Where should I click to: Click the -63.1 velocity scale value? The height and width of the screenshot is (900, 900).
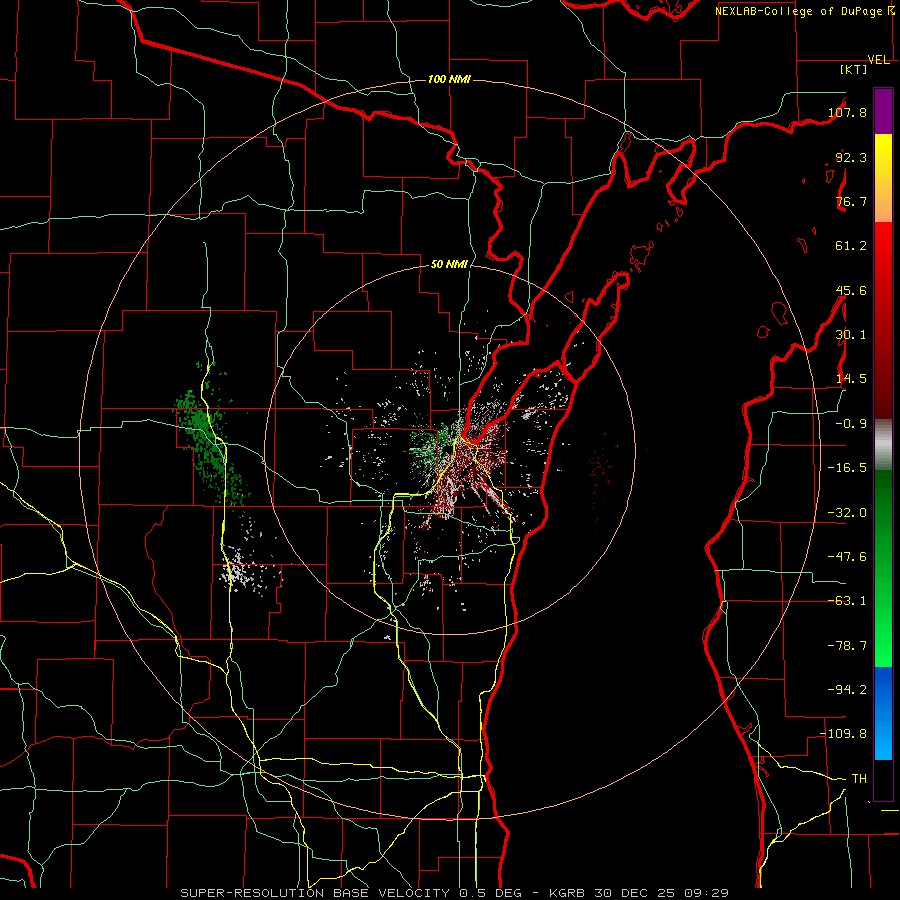(x=847, y=601)
